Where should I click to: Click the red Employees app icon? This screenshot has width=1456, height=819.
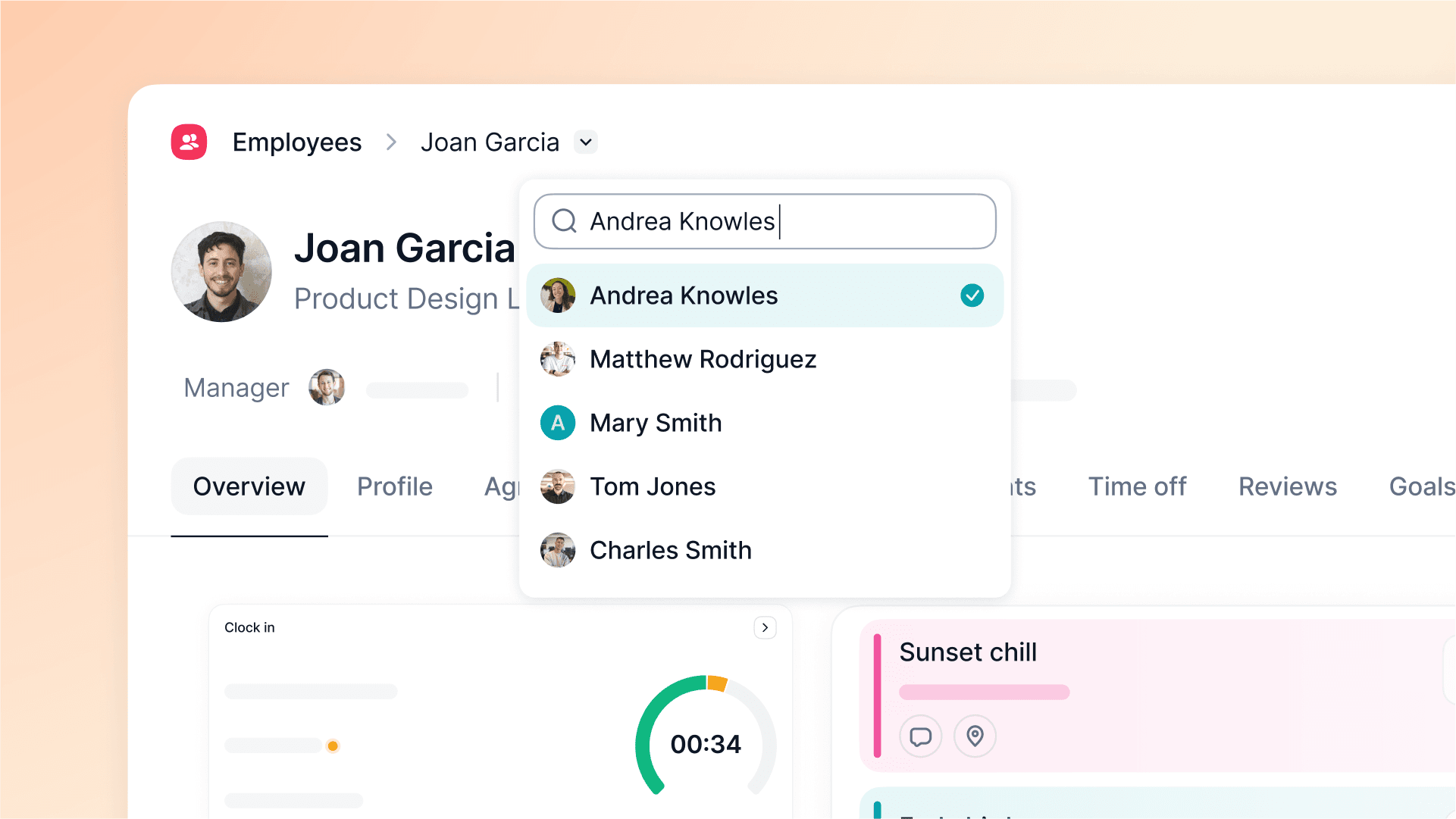tap(188, 142)
